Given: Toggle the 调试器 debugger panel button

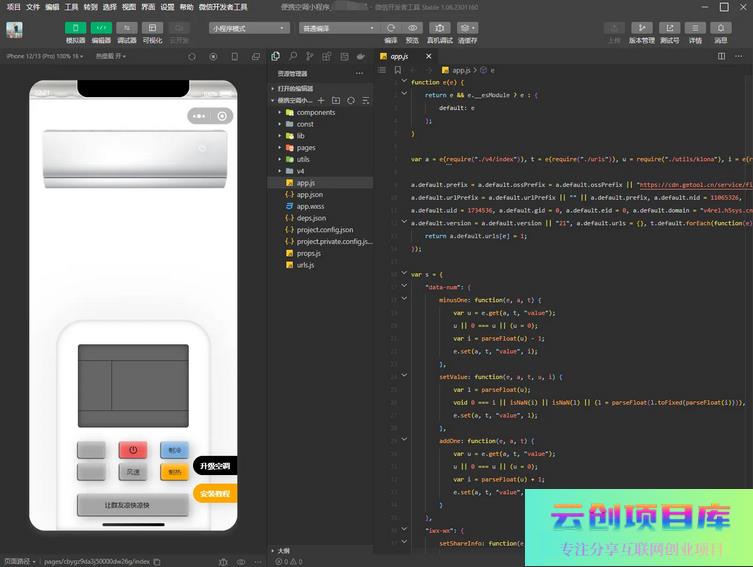Looking at the screenshot, I should tap(127, 28).
